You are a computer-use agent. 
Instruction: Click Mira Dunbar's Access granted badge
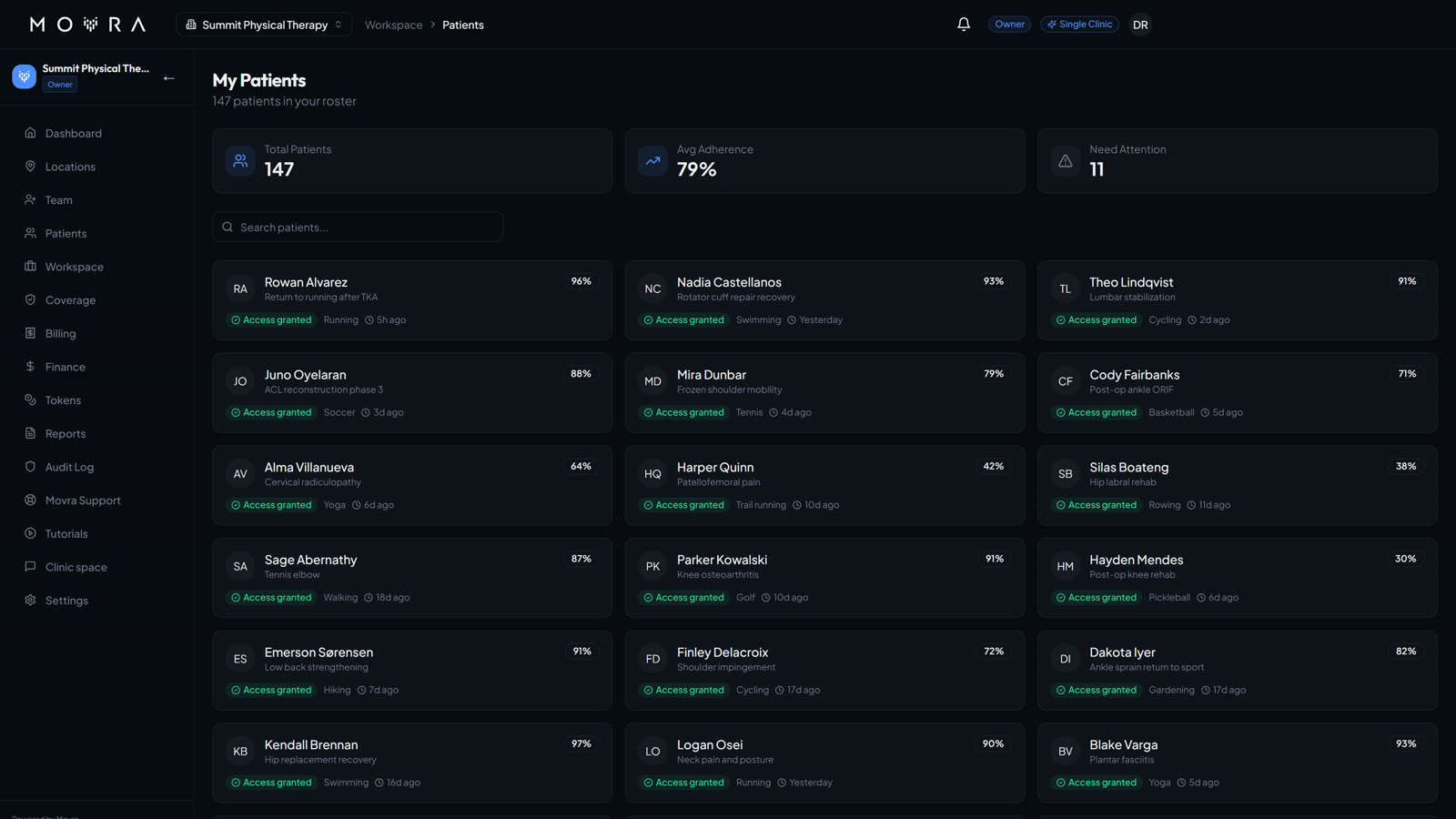pos(683,412)
